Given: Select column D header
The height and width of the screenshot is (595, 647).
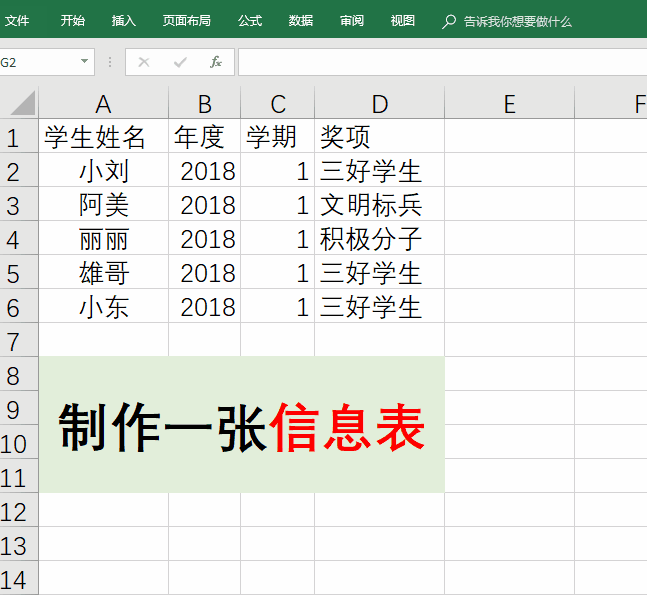Looking at the screenshot, I should pyautogui.click(x=380, y=103).
